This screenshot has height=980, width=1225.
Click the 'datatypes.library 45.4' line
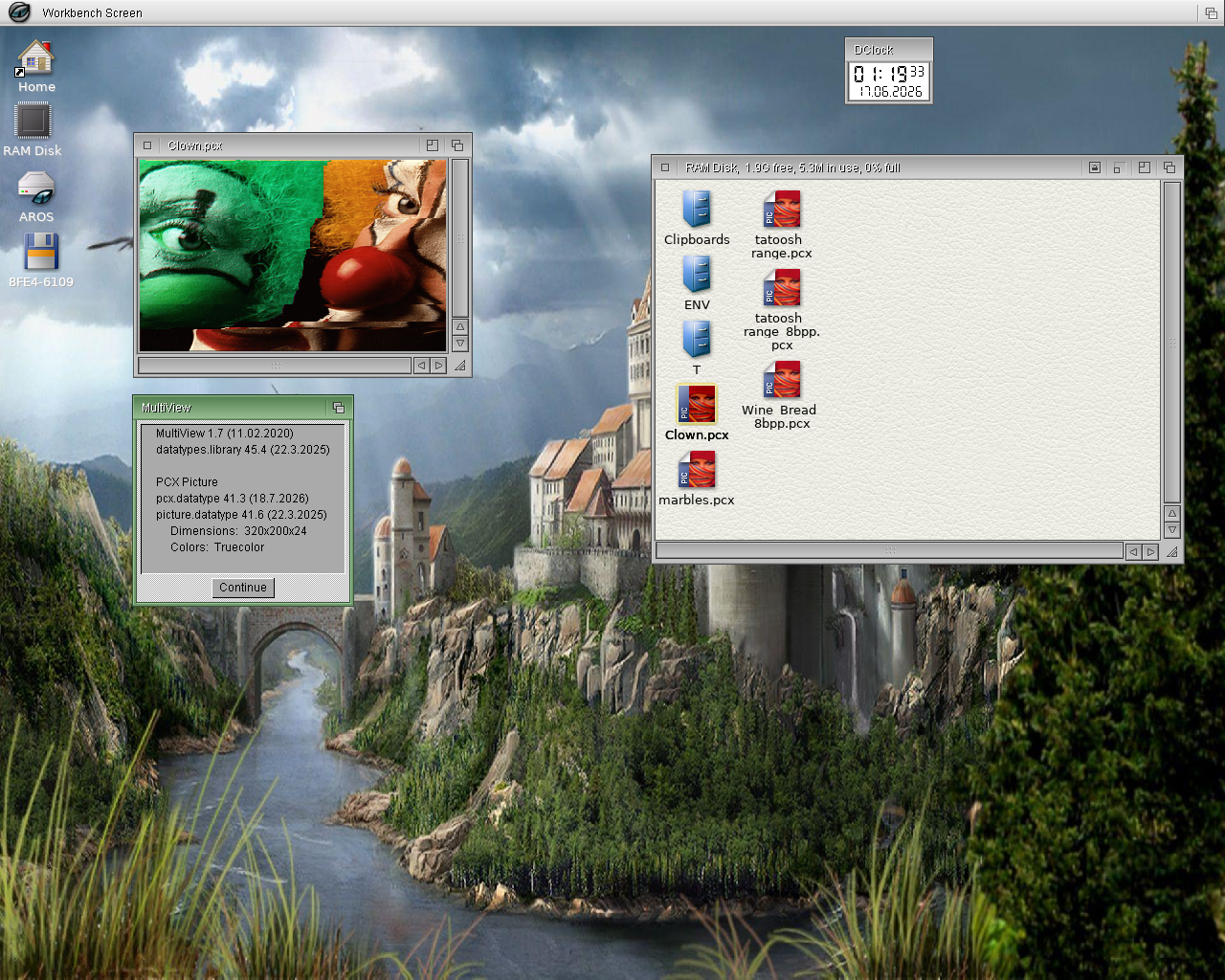click(243, 450)
